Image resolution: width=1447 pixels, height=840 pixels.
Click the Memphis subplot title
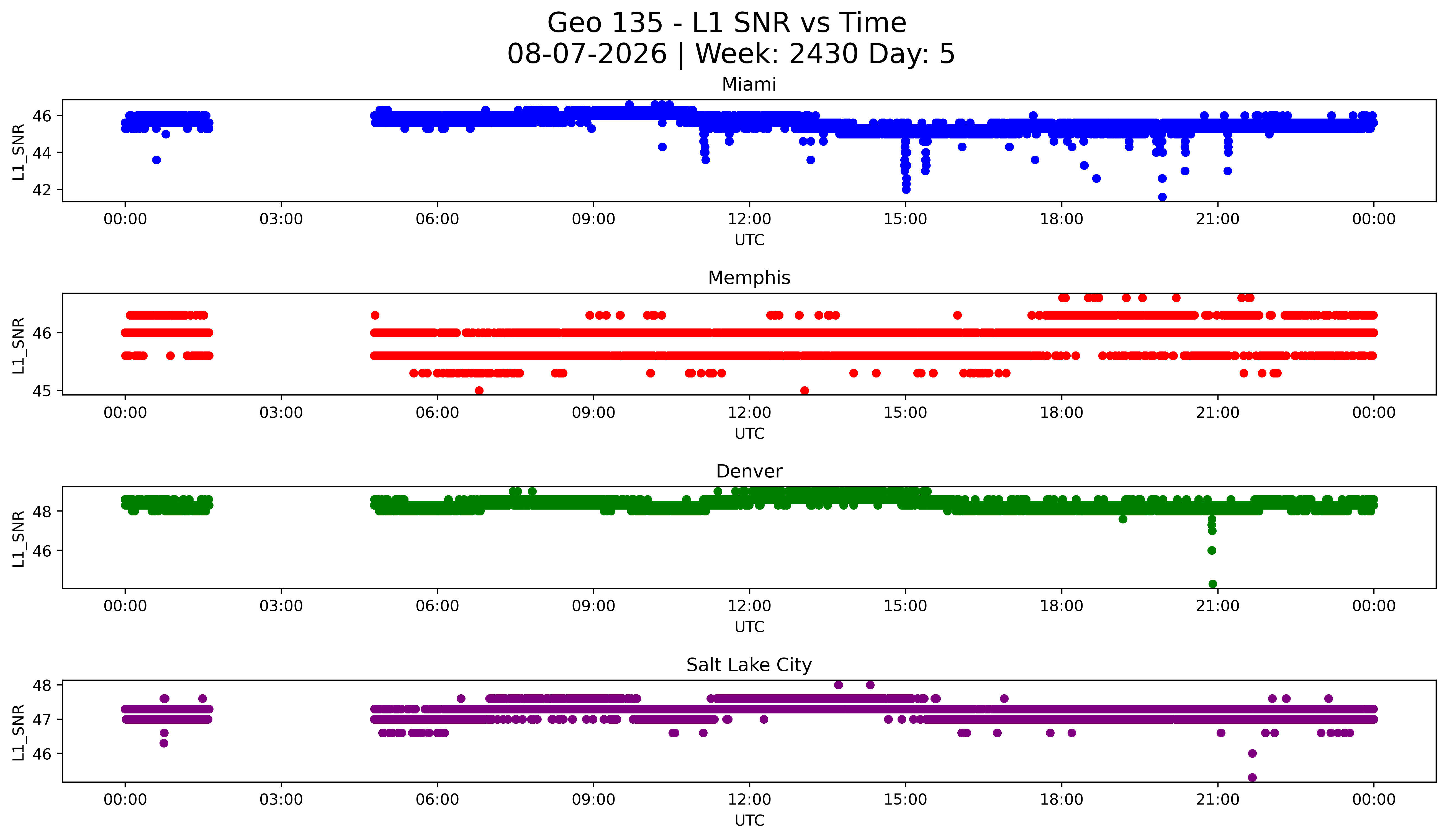[x=749, y=278]
